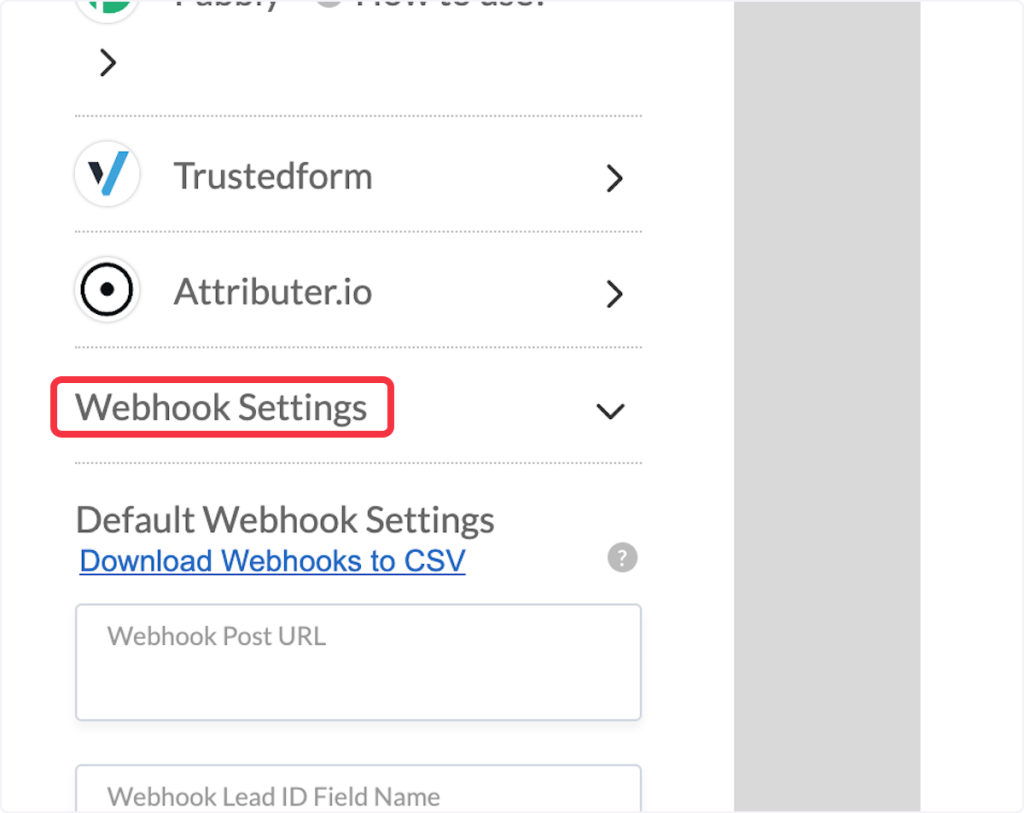The height and width of the screenshot is (813, 1024).
Task: Open the "How to use" help link
Action: coord(430,4)
